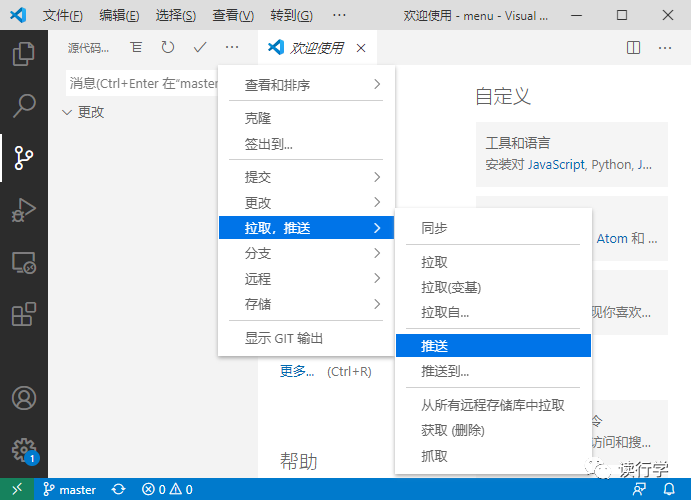Open editor more actions ellipsis
The height and width of the screenshot is (500, 691).
click(665, 48)
